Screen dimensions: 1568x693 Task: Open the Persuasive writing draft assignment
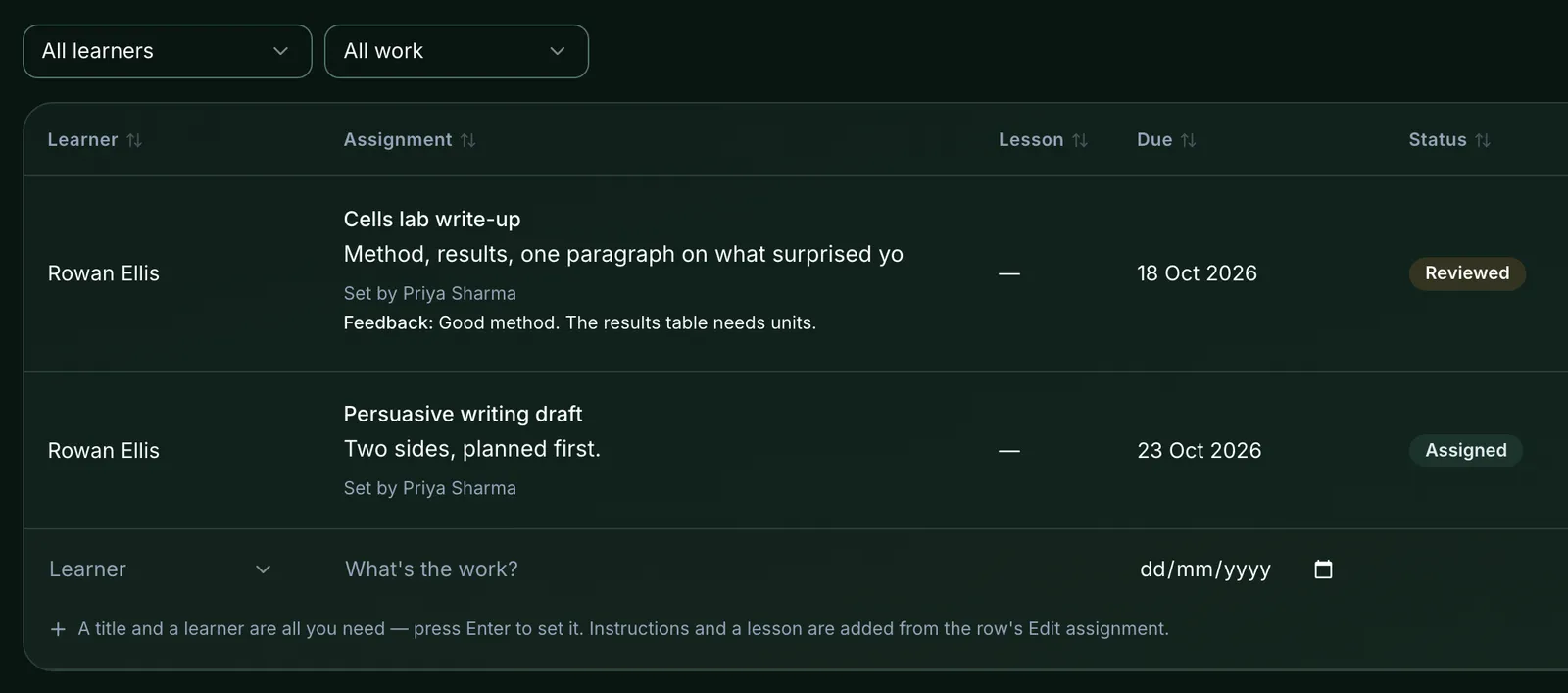pyautogui.click(x=463, y=415)
